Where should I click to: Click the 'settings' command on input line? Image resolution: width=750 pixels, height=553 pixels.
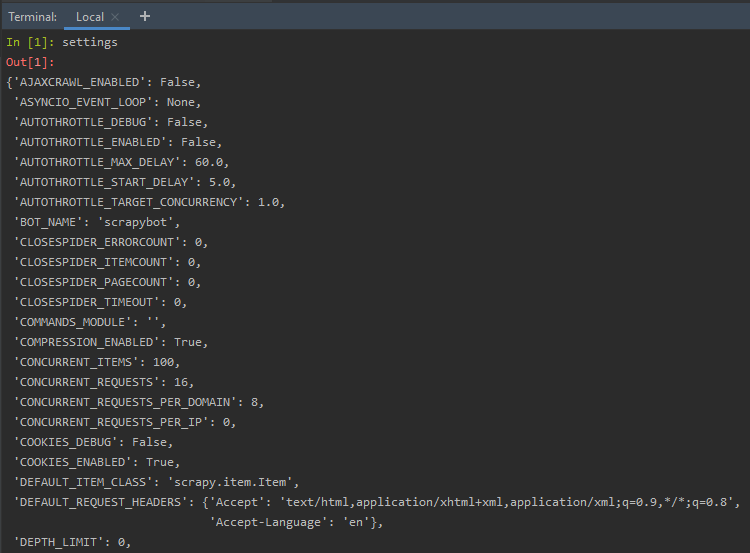click(90, 42)
